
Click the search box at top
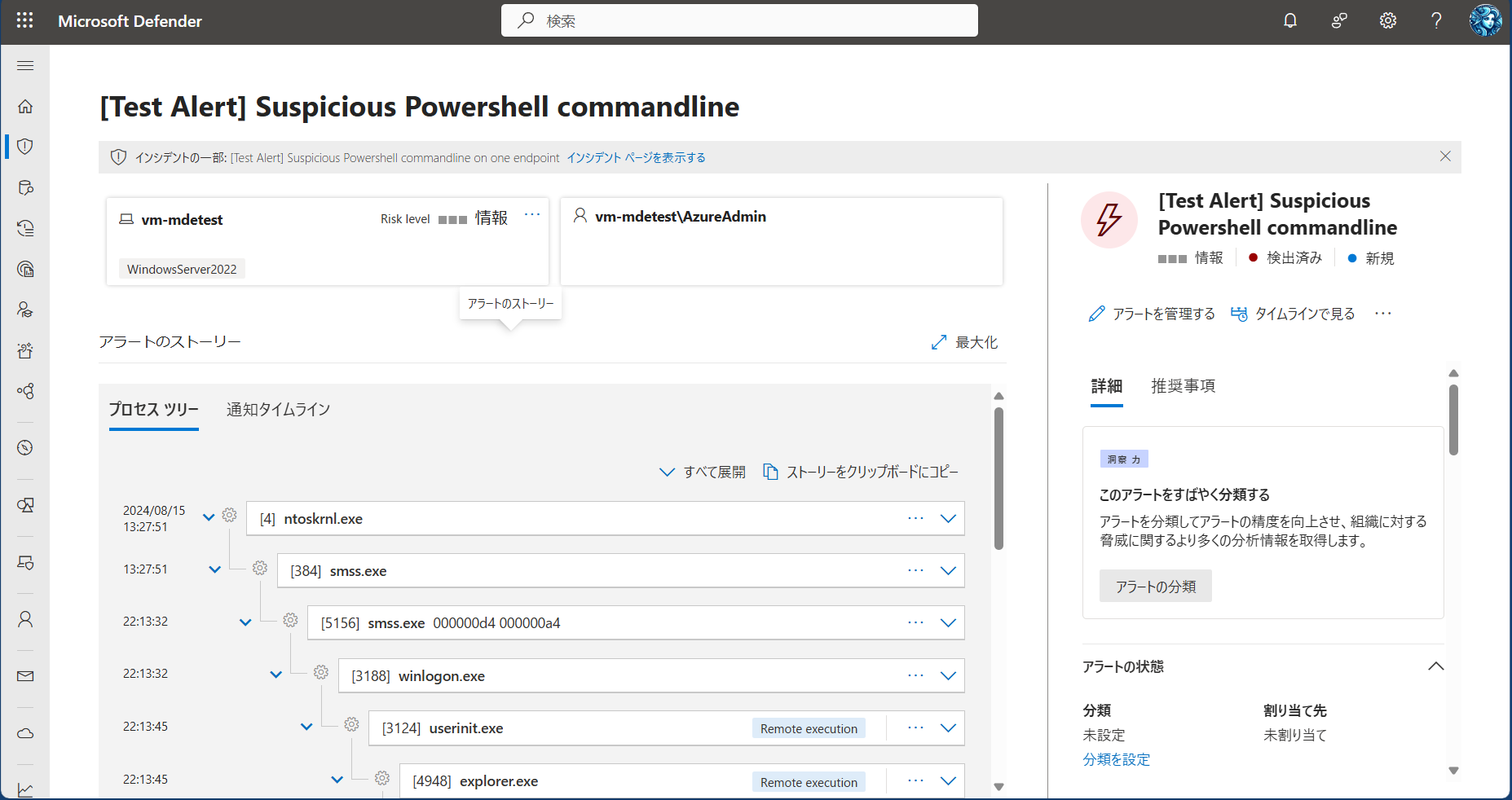coord(739,20)
